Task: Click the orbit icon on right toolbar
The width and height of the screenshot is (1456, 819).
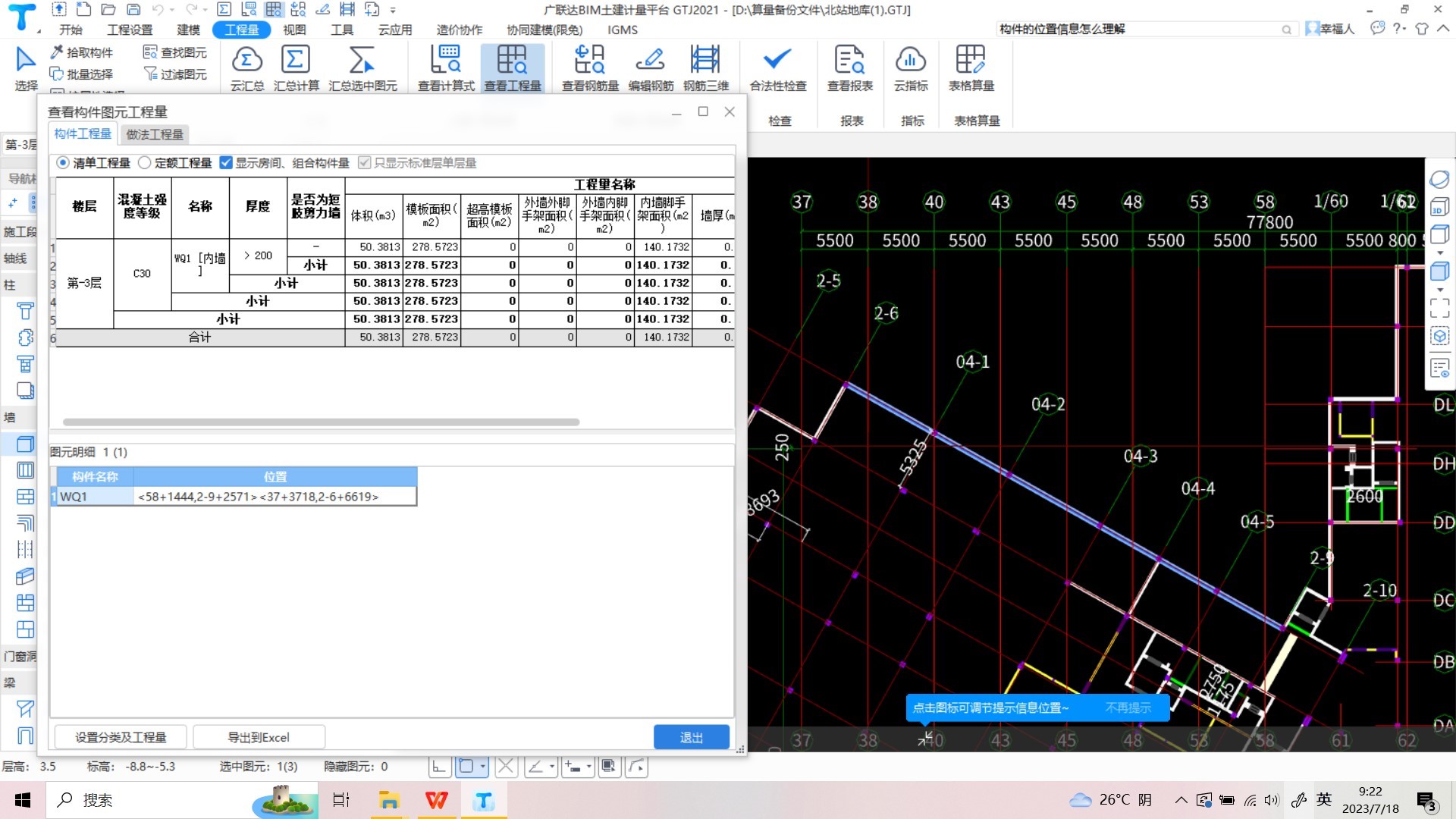Action: 1439,180
